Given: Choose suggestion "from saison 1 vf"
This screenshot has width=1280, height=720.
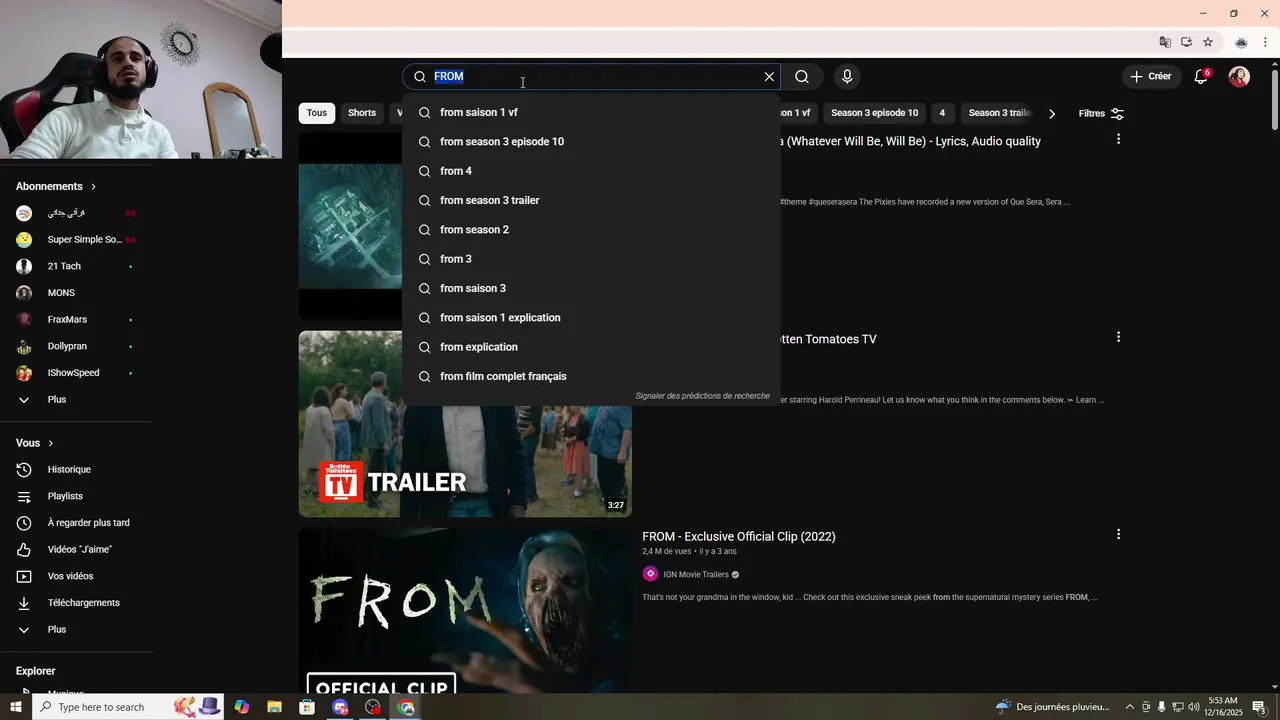Looking at the screenshot, I should click(x=591, y=113).
